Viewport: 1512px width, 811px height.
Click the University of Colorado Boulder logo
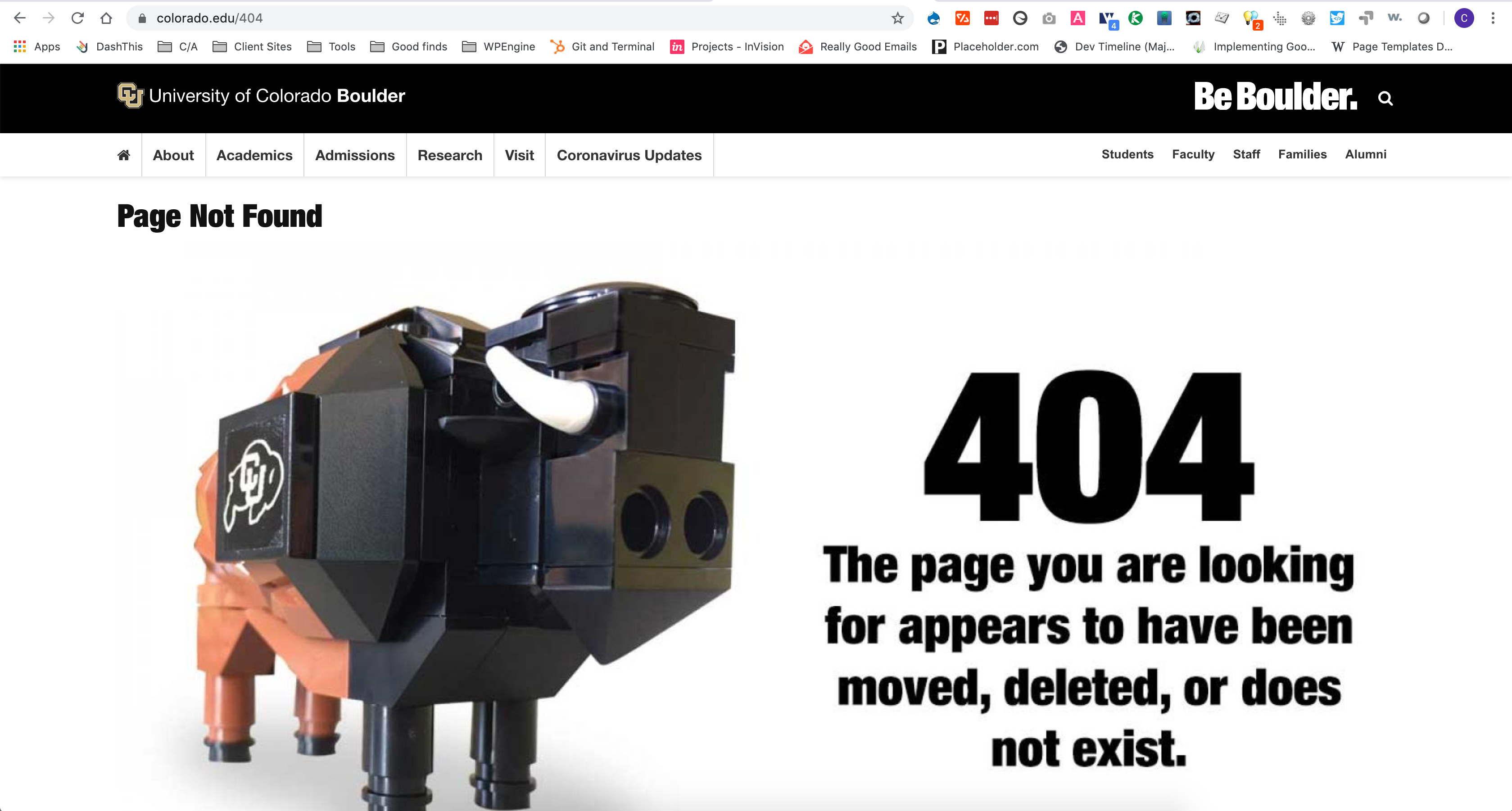(x=261, y=96)
